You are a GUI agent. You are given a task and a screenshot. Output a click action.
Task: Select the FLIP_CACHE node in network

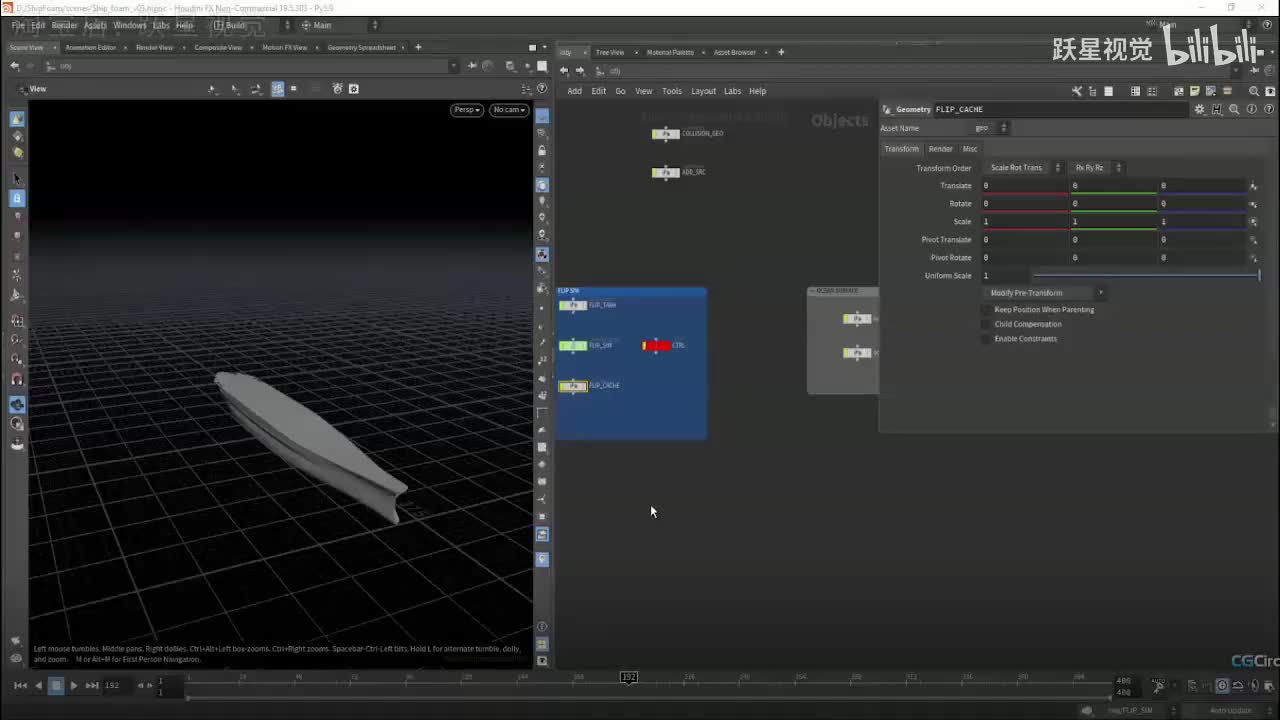(x=573, y=386)
